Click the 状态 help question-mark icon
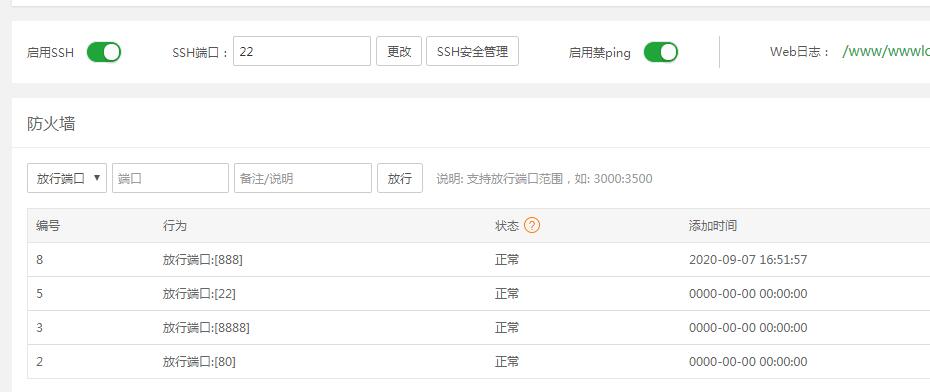 tap(532, 225)
